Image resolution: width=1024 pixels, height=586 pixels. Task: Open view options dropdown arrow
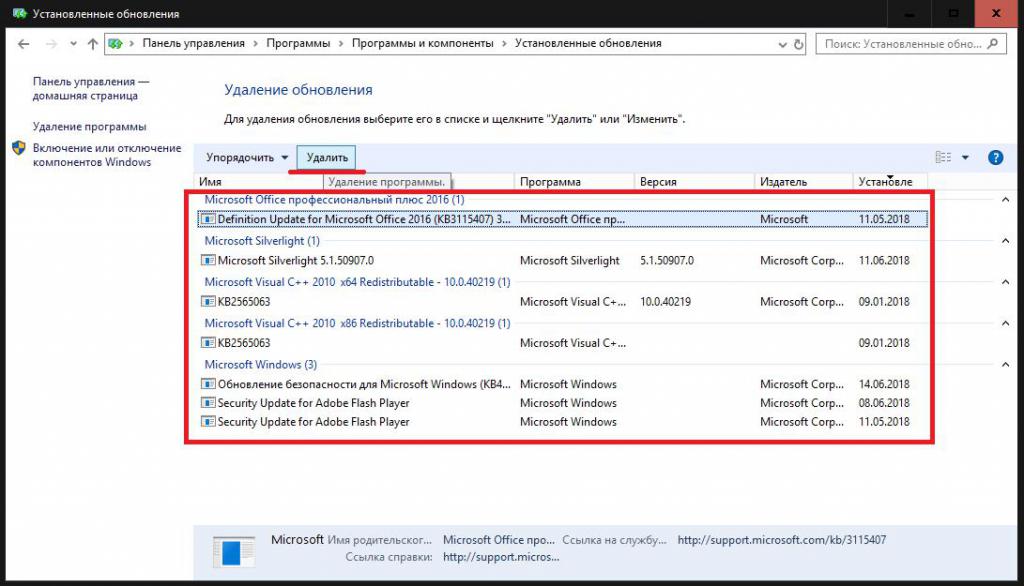965,157
